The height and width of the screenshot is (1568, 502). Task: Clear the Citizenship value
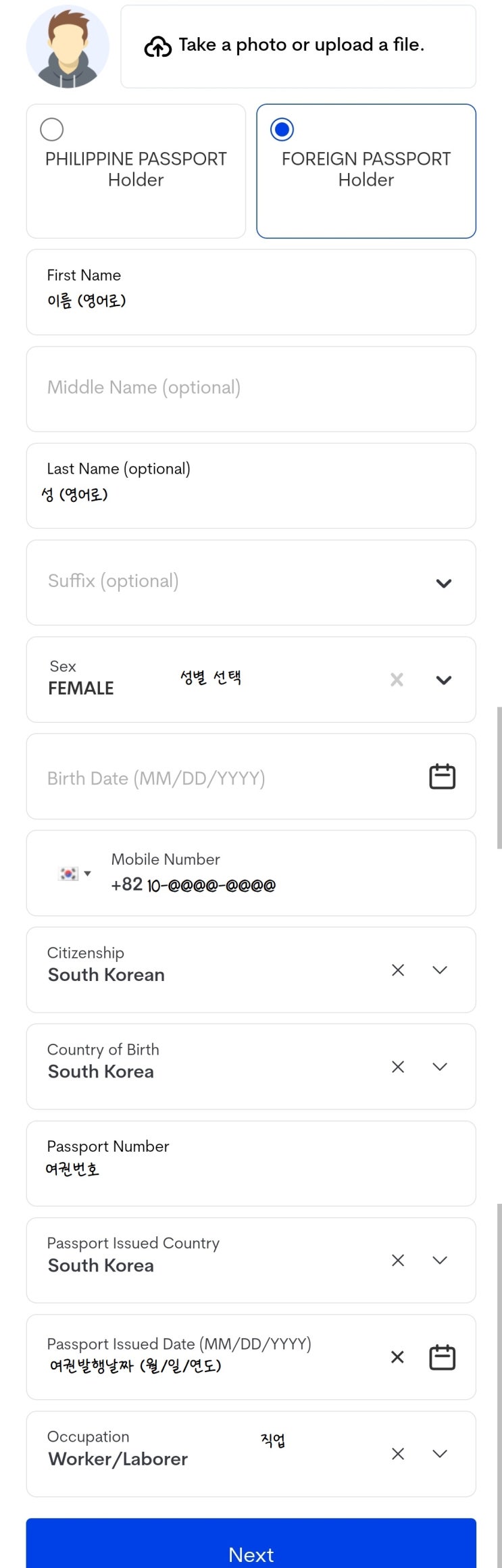click(x=398, y=970)
